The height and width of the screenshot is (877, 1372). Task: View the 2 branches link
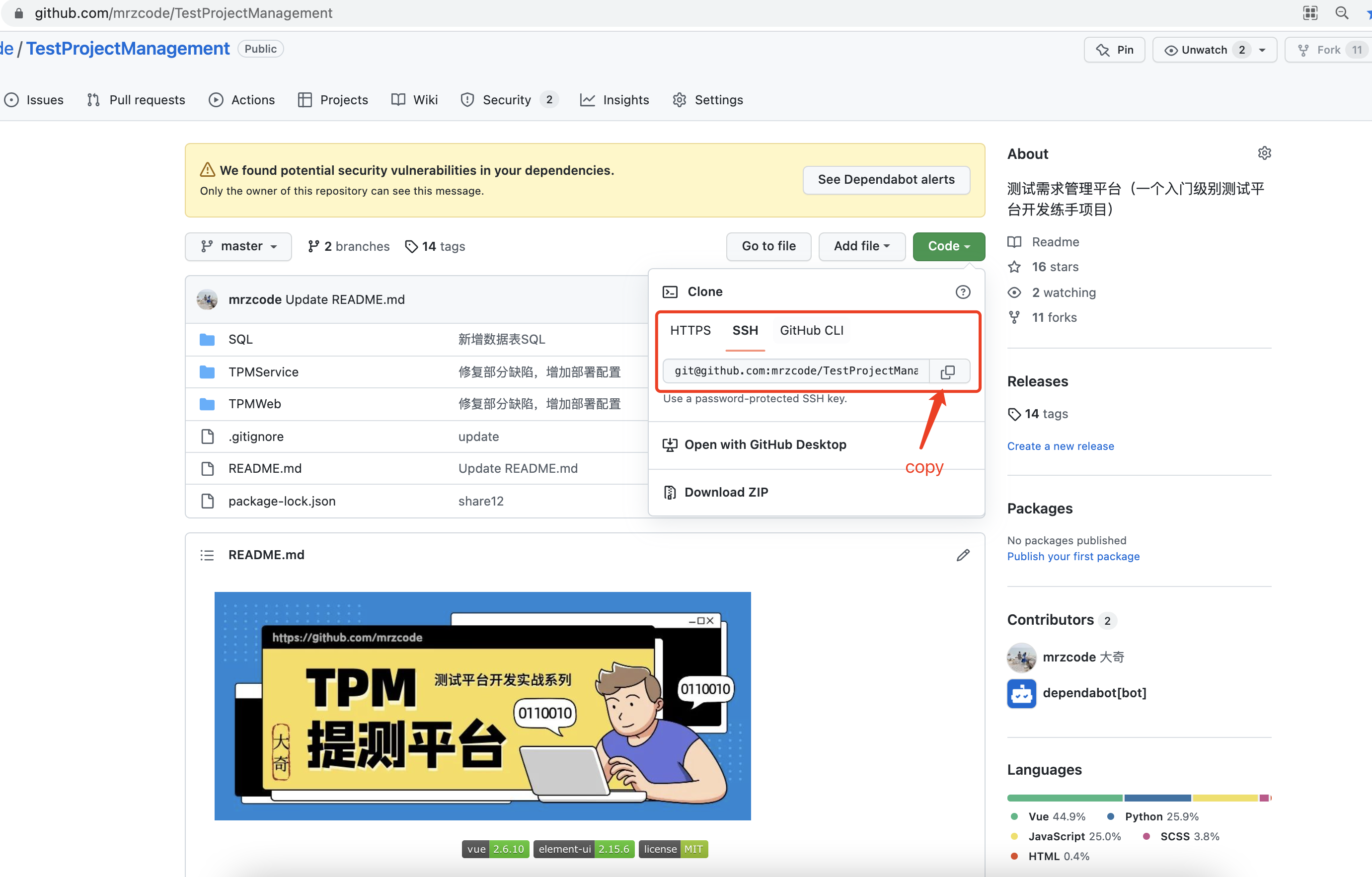pos(349,246)
